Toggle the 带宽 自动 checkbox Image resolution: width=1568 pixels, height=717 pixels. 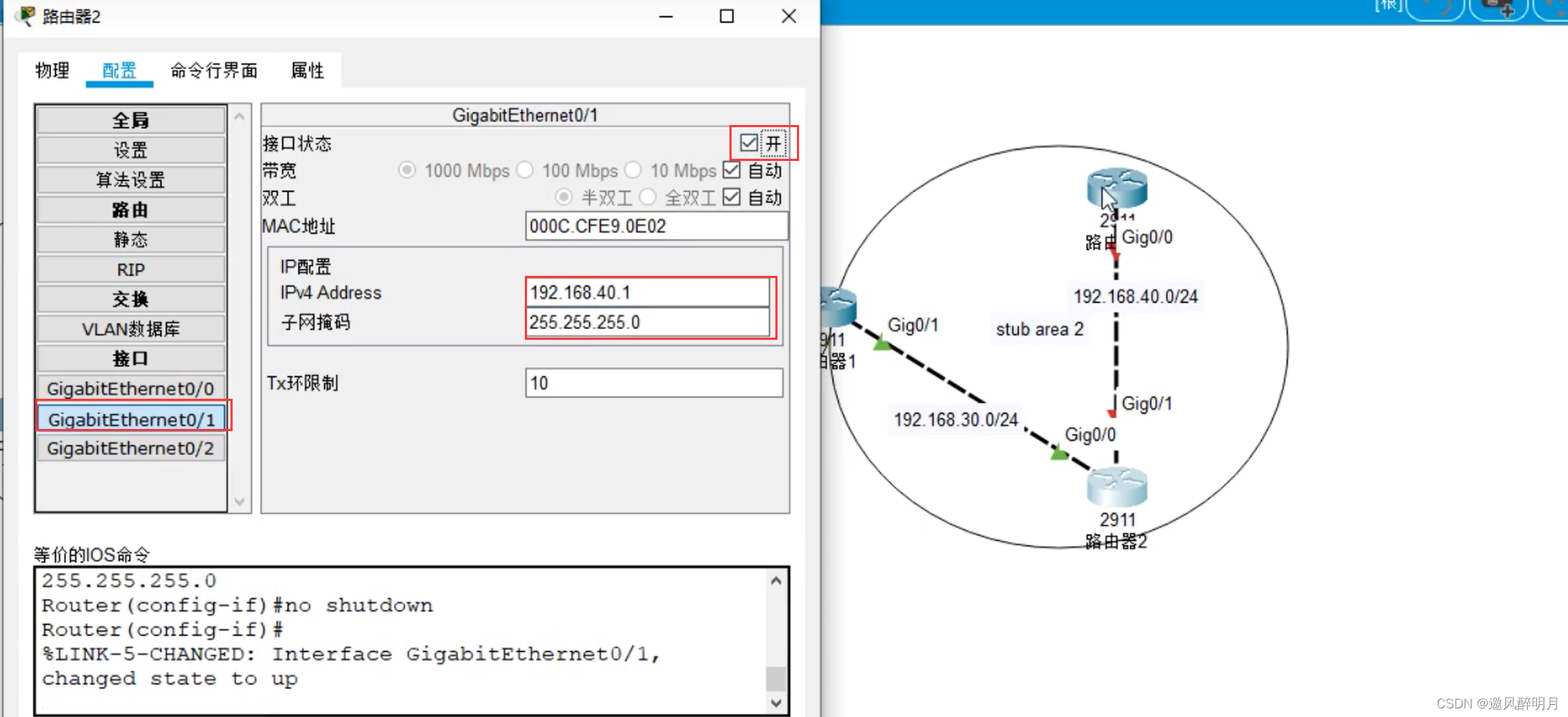click(x=732, y=170)
